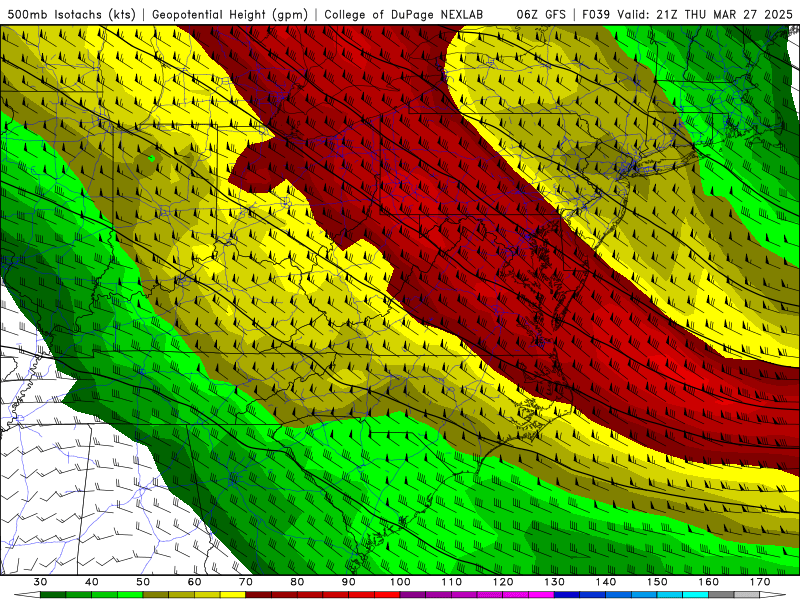Click the '90' label on the color scale

click(349, 582)
